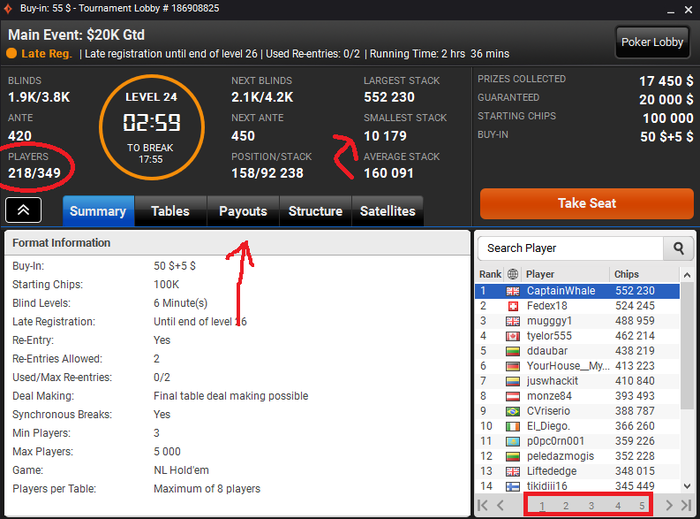The image size is (700, 519).
Task: Select page 3 in the pagination
Action: (x=591, y=506)
